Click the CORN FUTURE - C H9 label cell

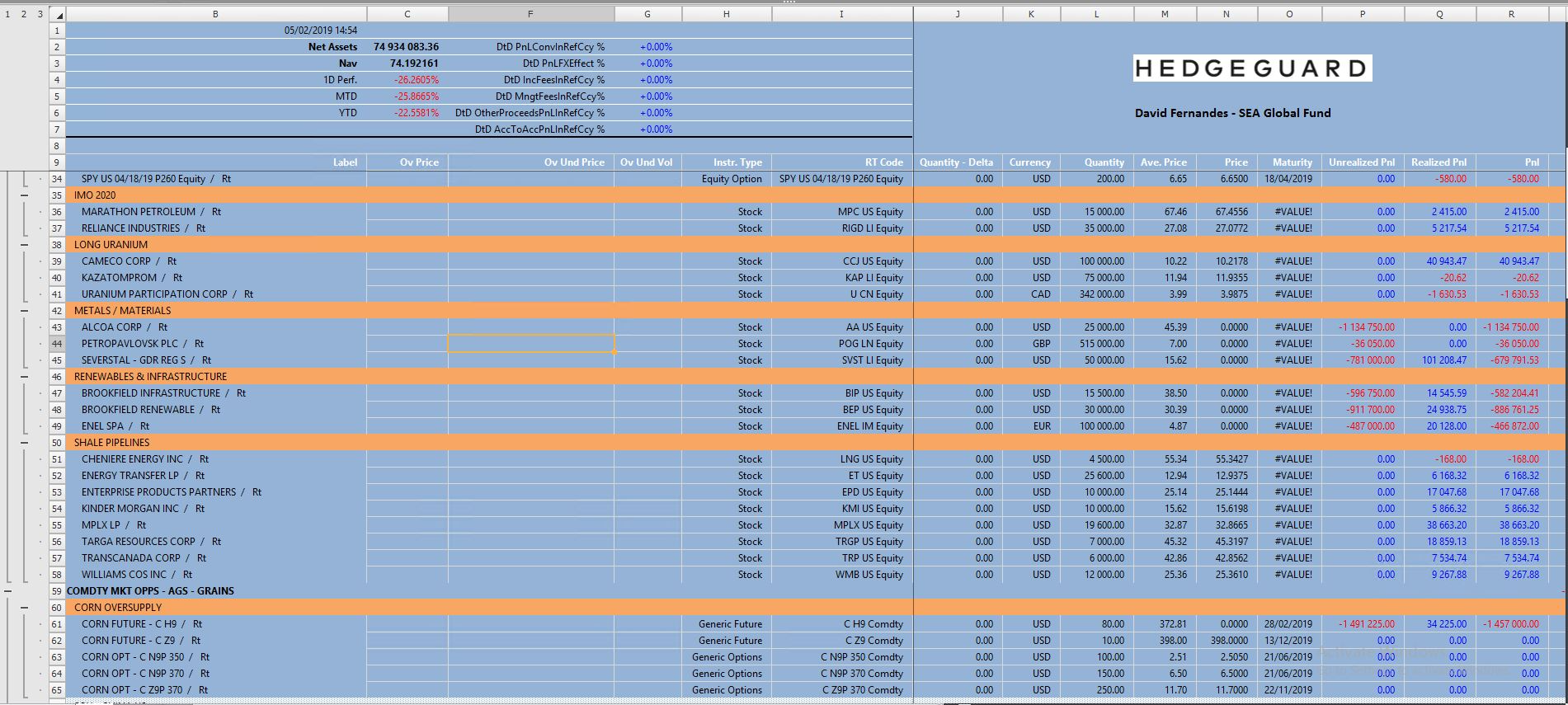tap(216, 624)
